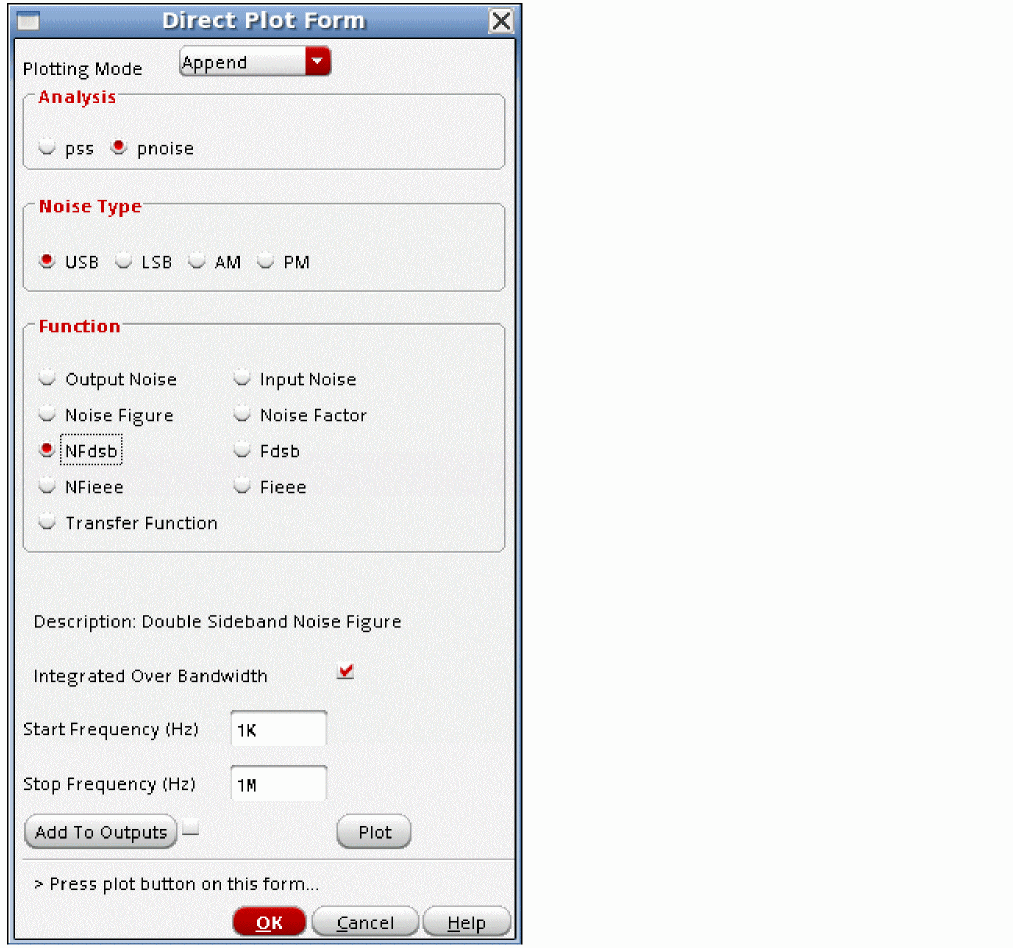Select Input Noise function
1013x948 pixels.
(242, 378)
